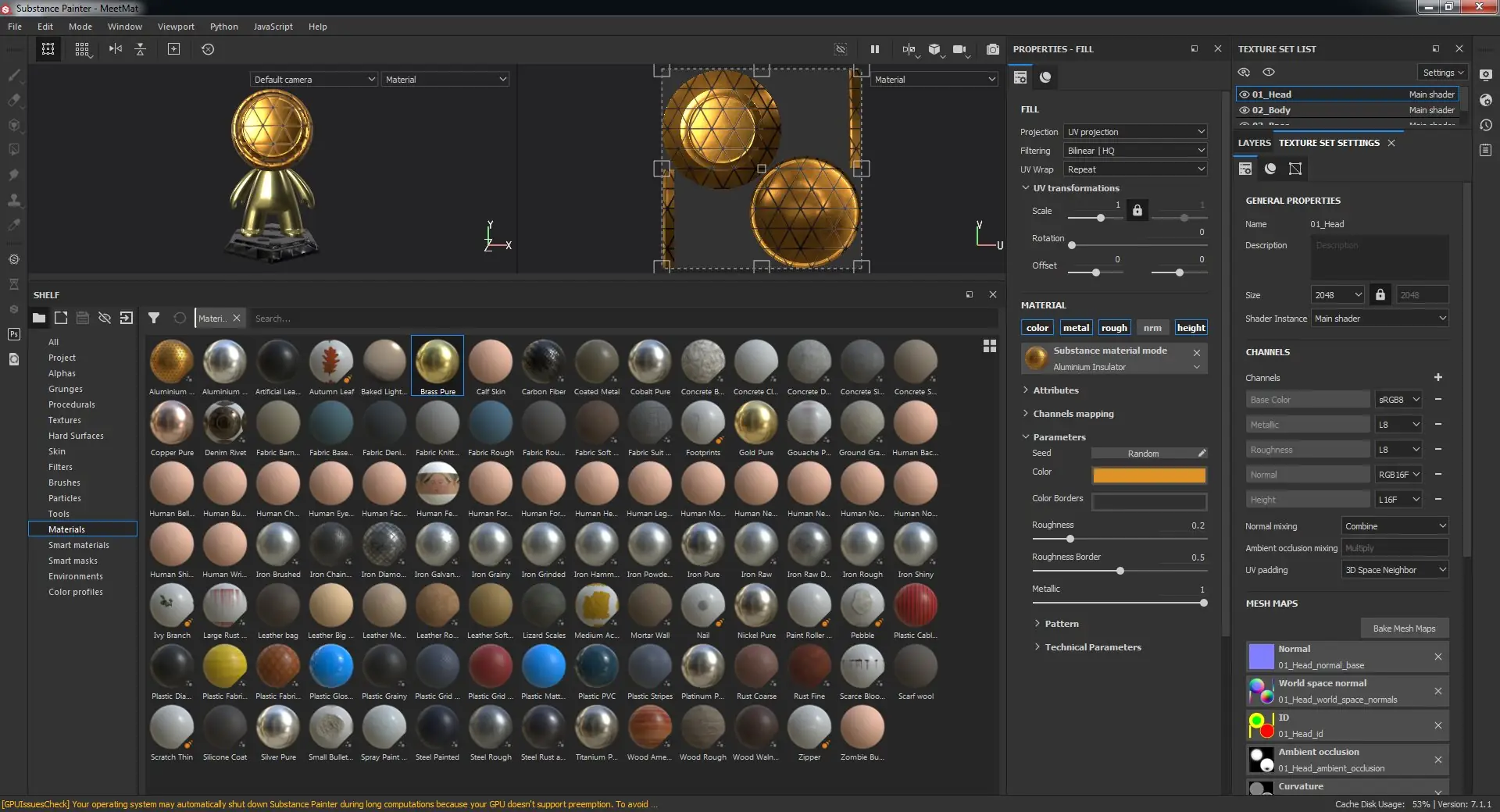Switch to the Layers tab
Screen dimensions: 1500x812
(1254, 143)
